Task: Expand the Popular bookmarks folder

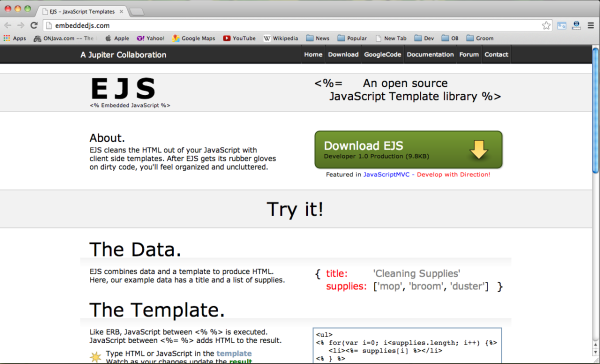Action: (352, 38)
